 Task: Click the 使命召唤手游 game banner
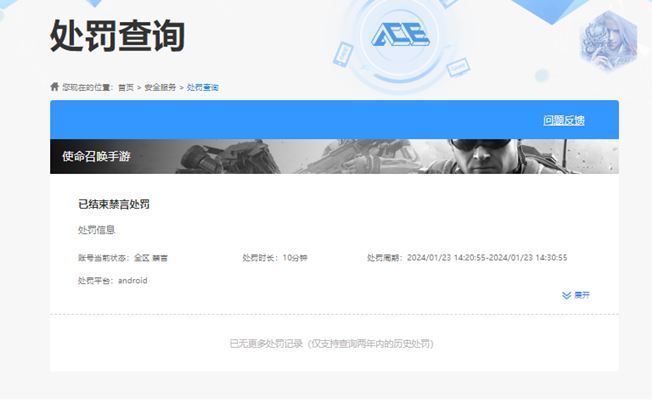(334, 156)
